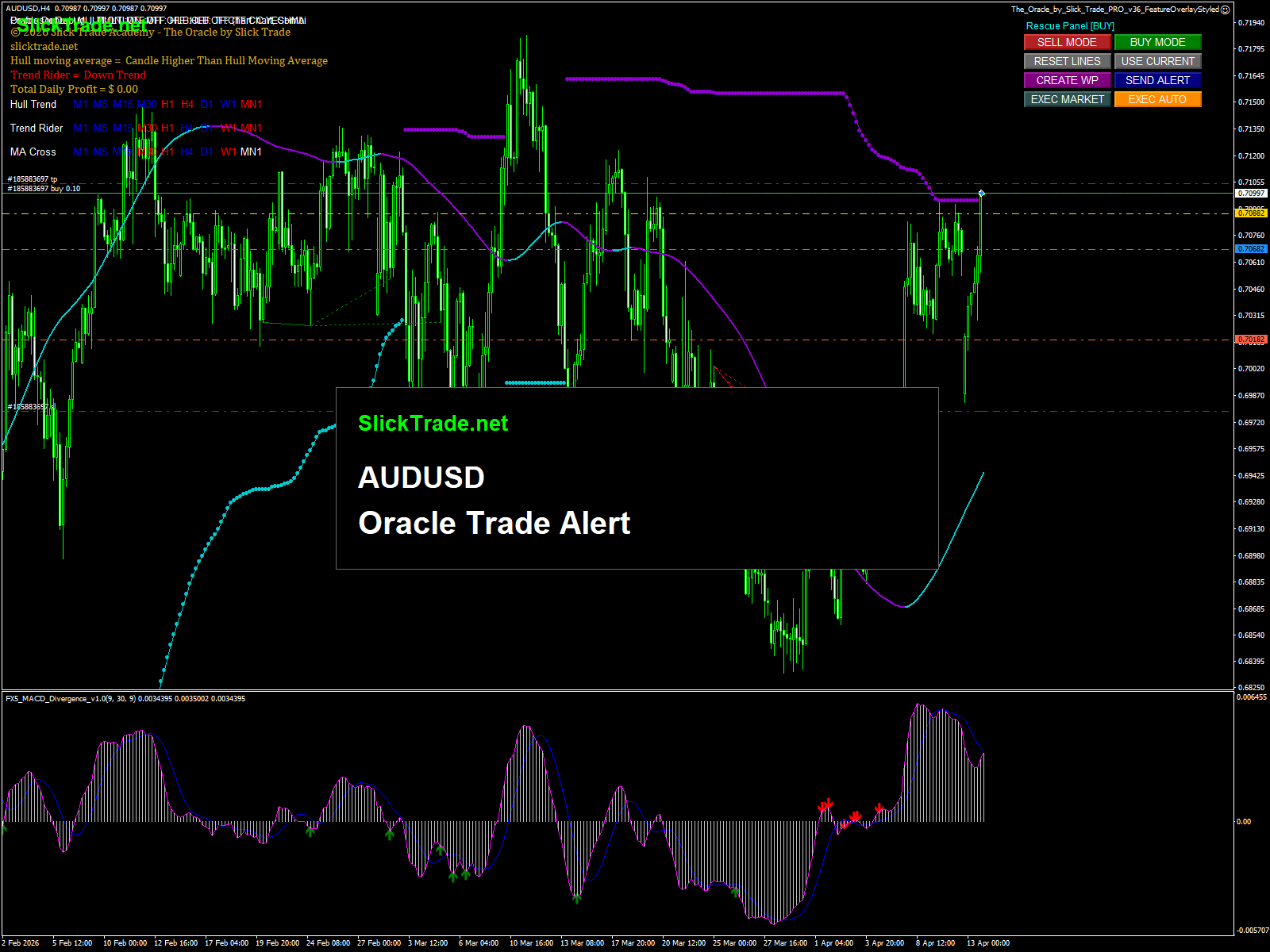This screenshot has width=1270, height=952.
Task: Select H4 in the Hull Trend row
Action: (187, 104)
